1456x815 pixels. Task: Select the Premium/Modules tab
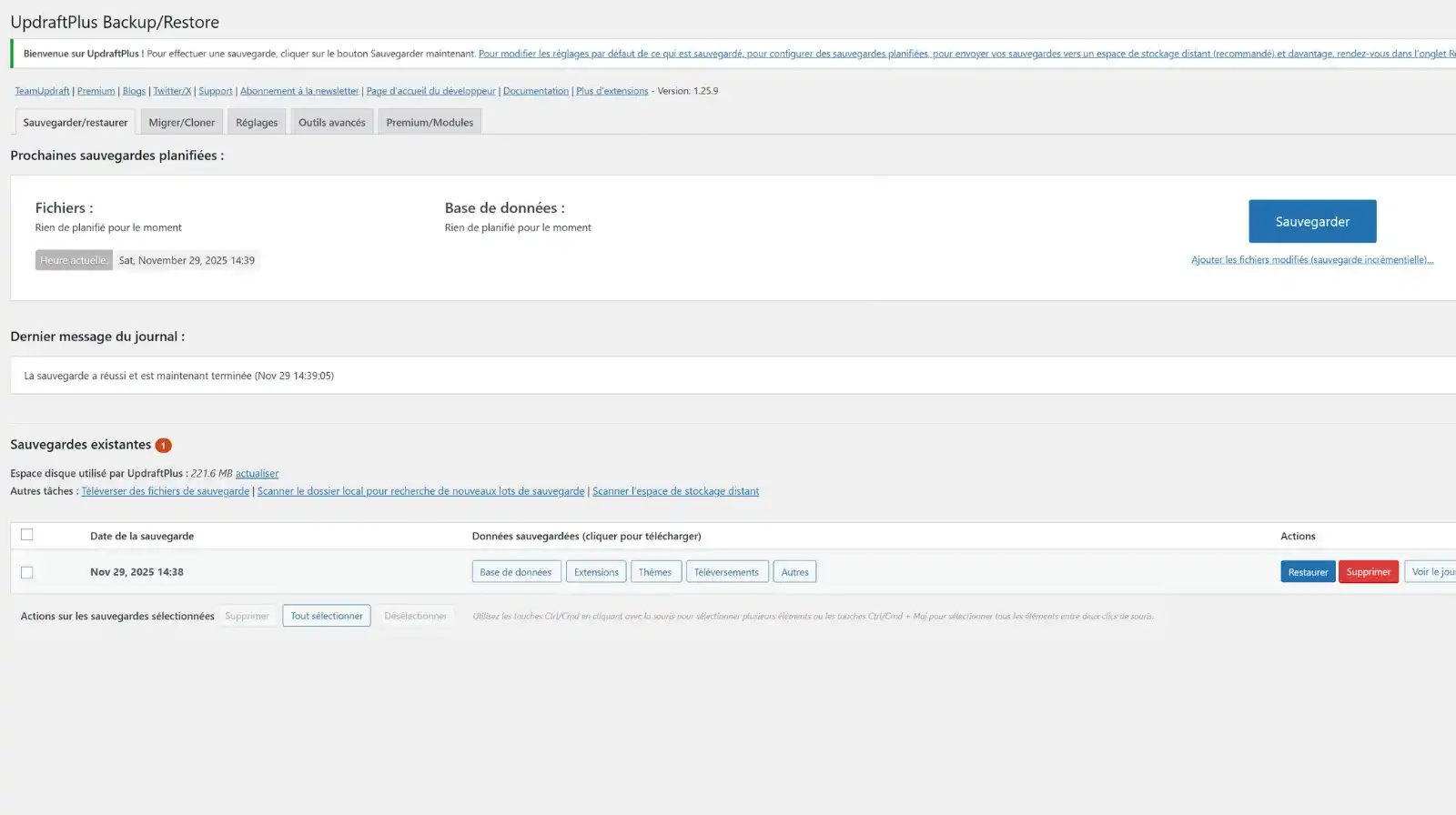pos(429,122)
